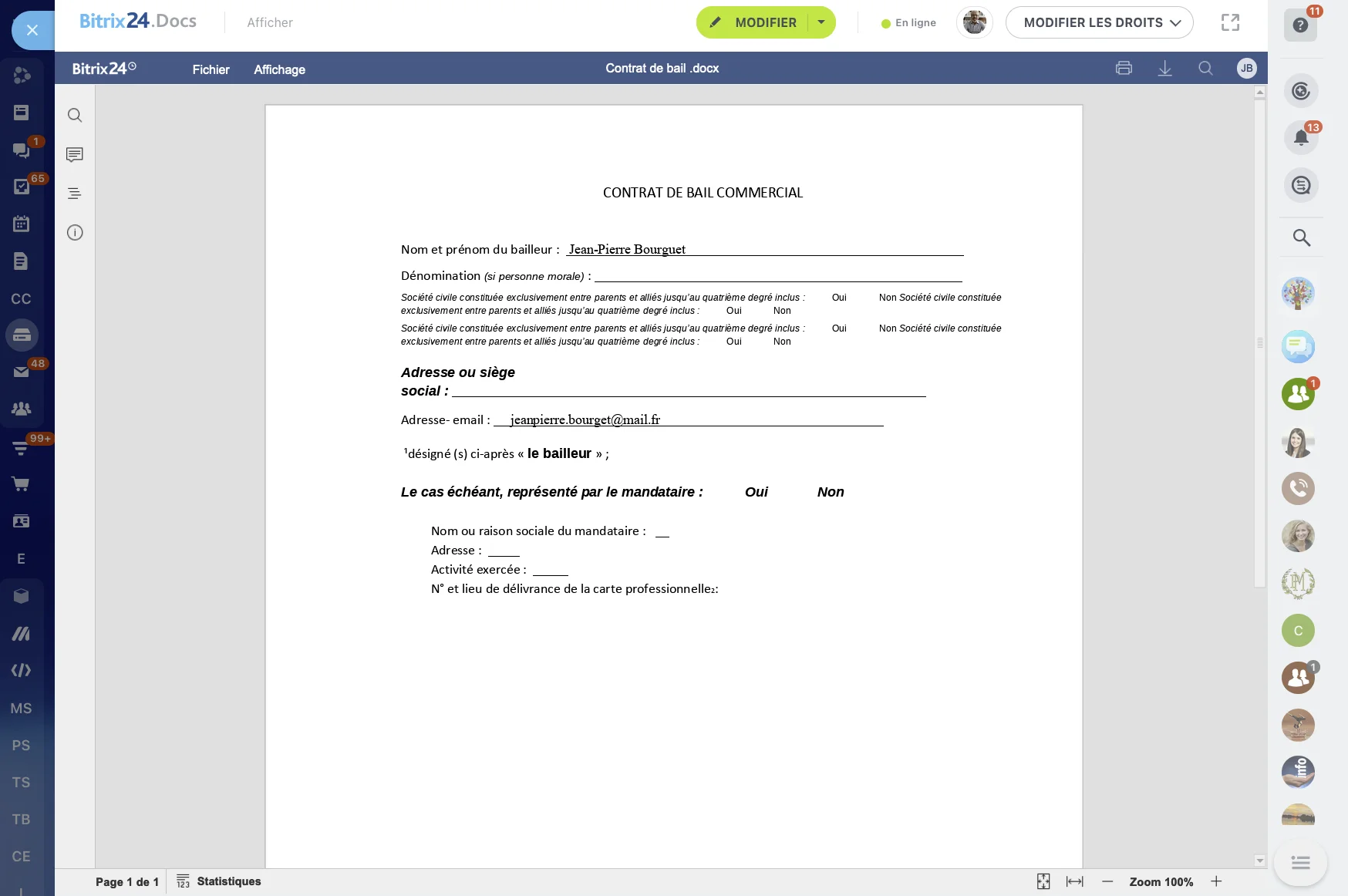Click the fit to width icon
The height and width of the screenshot is (896, 1348).
coord(1074,881)
